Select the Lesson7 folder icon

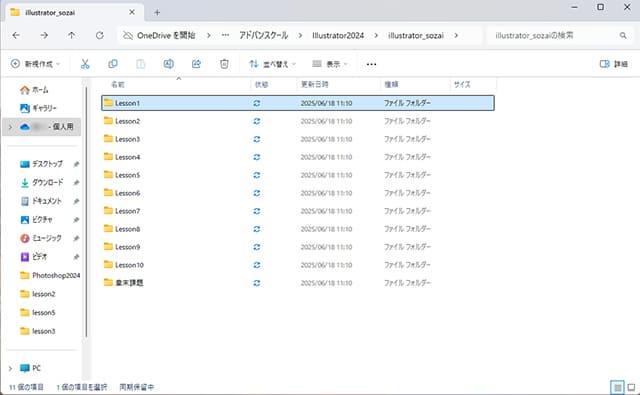(108, 211)
